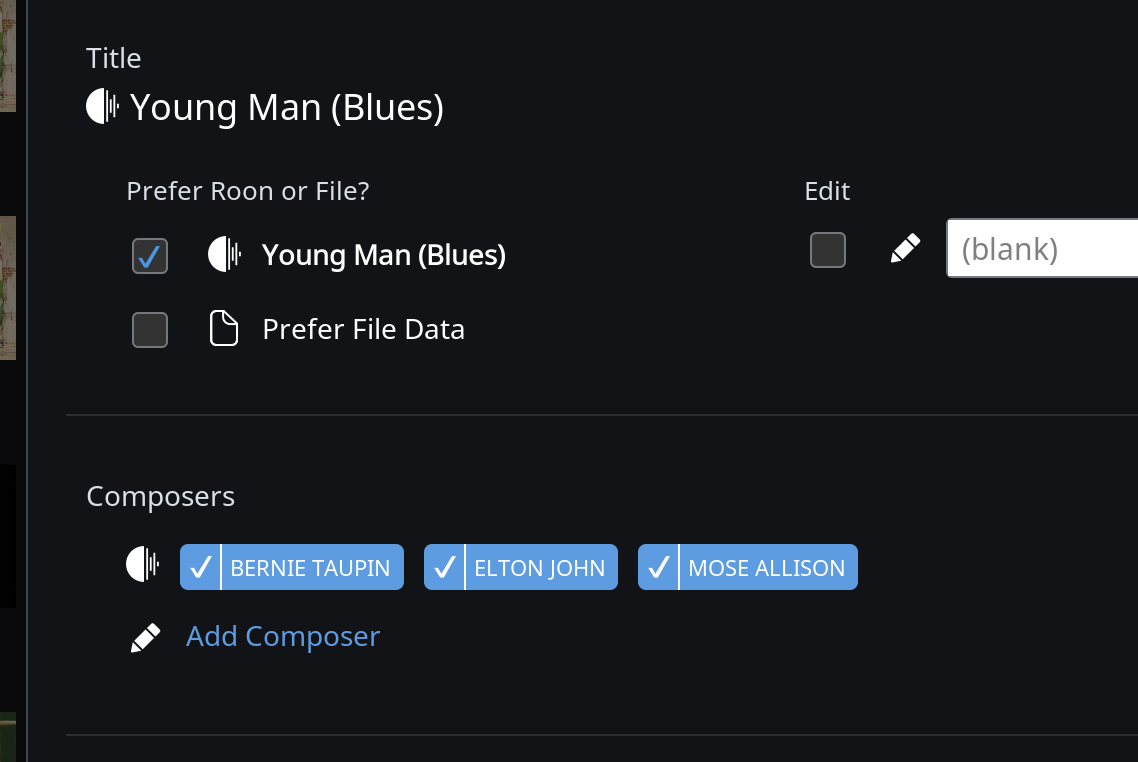This screenshot has height=762, width=1138.
Task: Select the BERNIE TAUPIN composer name
Action: [x=311, y=568]
